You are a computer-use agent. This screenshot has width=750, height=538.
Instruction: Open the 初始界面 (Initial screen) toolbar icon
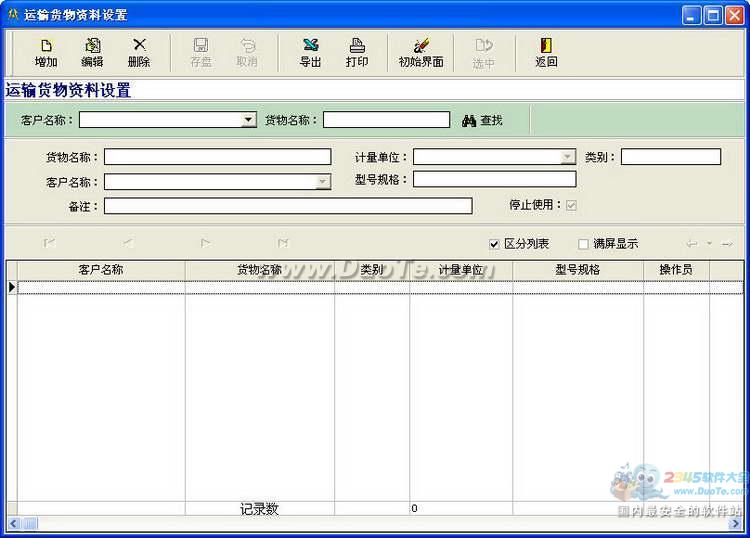421,52
